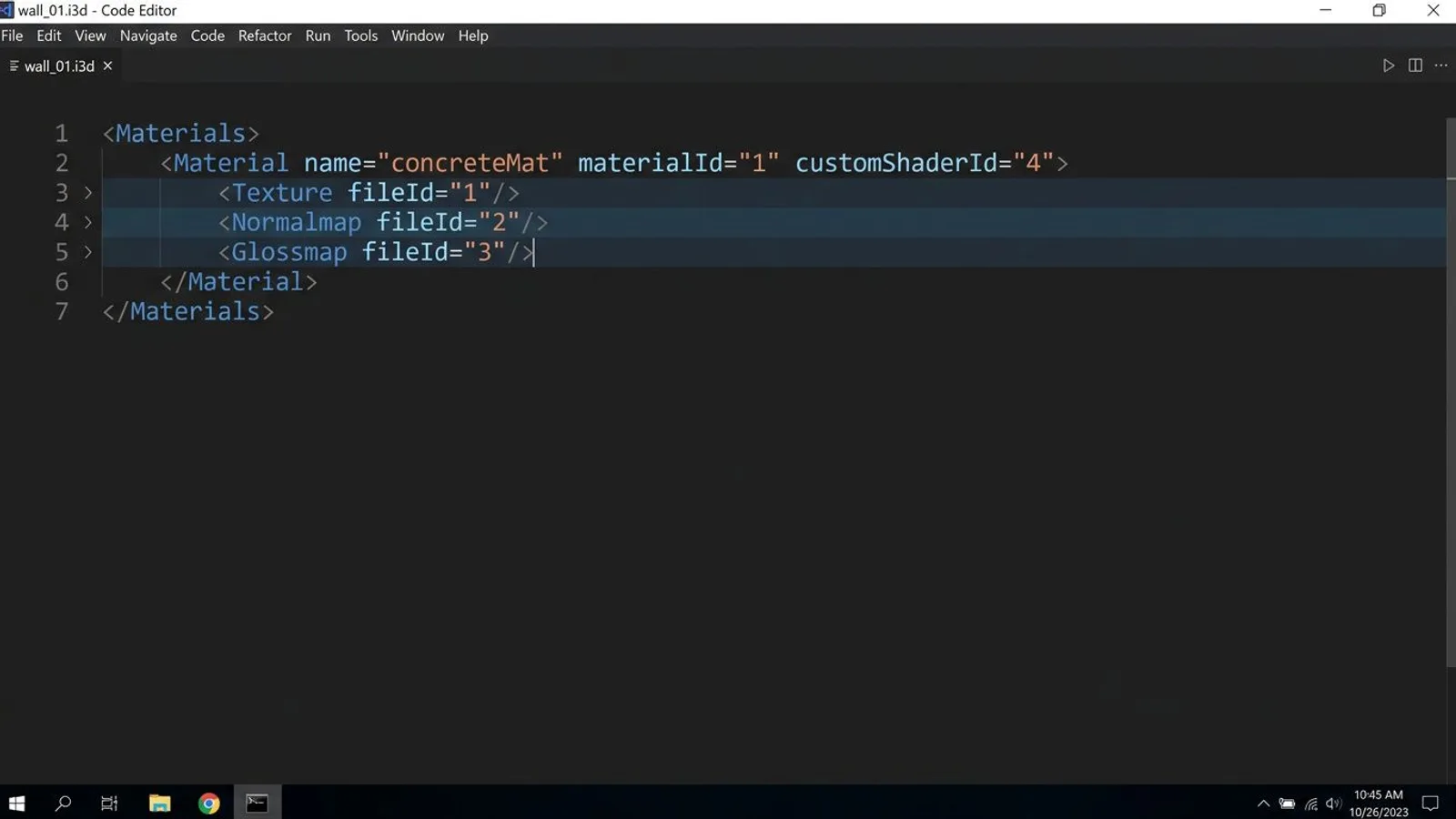Run the file with the play icon
The width and height of the screenshot is (1456, 819).
(x=1388, y=66)
